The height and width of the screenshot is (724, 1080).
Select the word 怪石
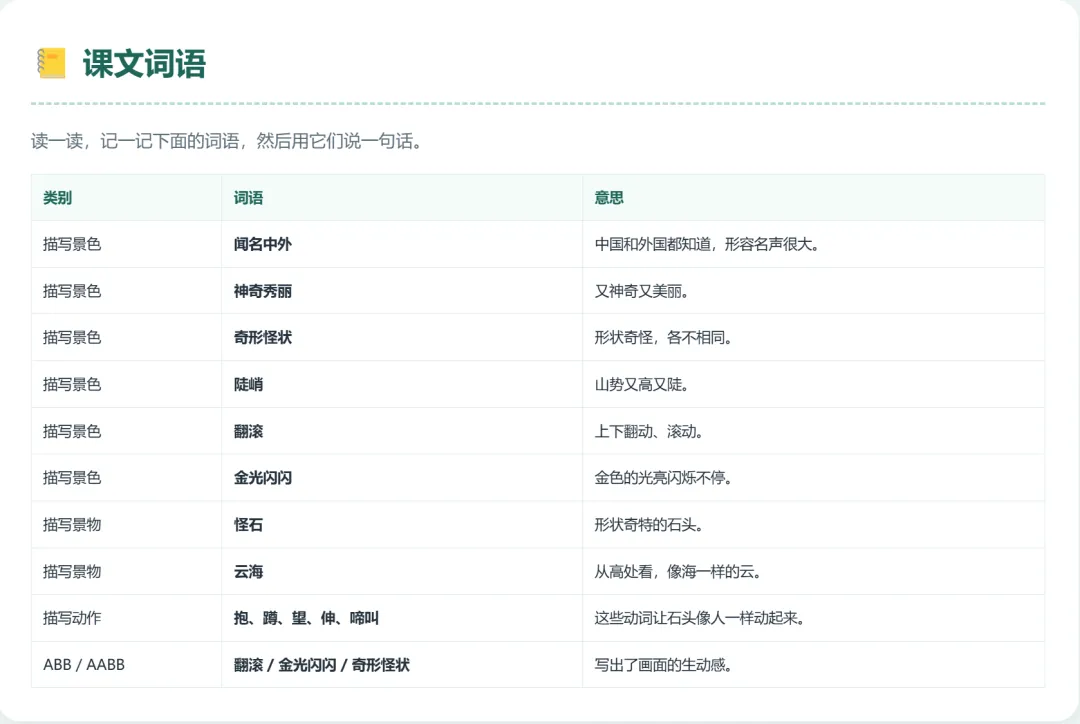(x=248, y=524)
